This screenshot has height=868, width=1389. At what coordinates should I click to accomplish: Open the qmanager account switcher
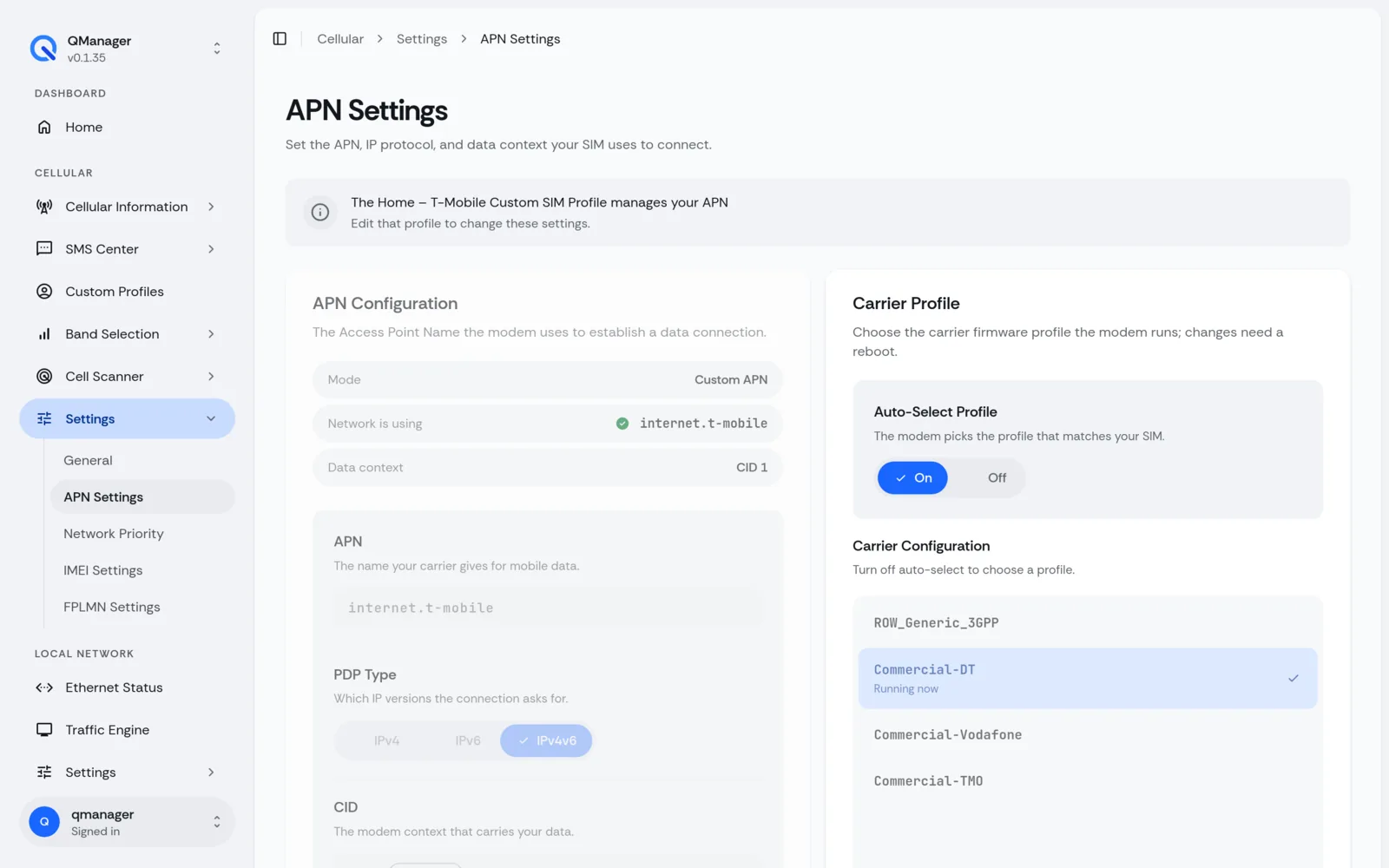coord(128,823)
